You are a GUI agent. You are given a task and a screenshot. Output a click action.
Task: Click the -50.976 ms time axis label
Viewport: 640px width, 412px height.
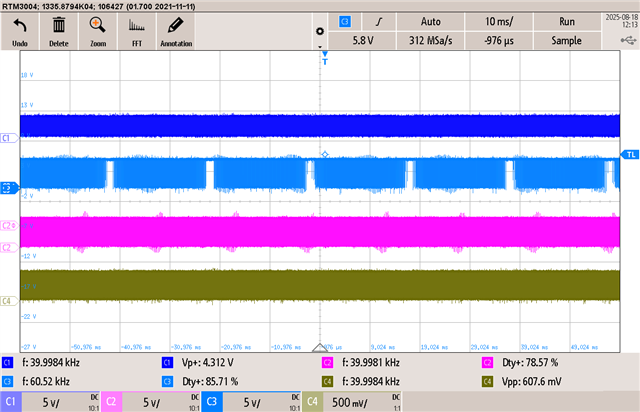pos(86,347)
